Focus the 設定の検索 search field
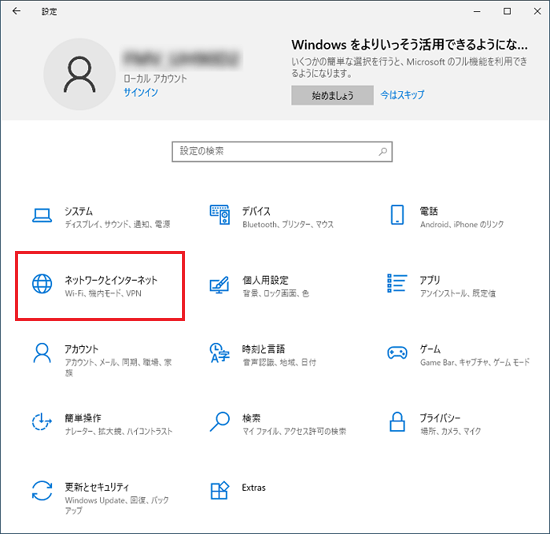The image size is (550, 534). [x=282, y=152]
